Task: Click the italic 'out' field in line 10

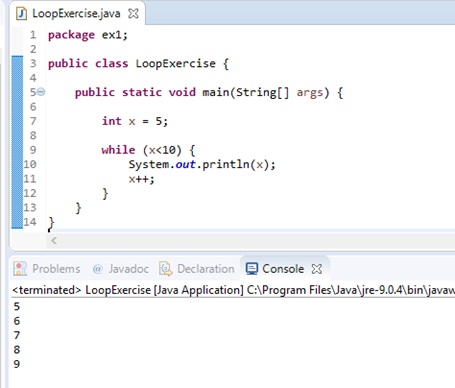Action: 185,164
